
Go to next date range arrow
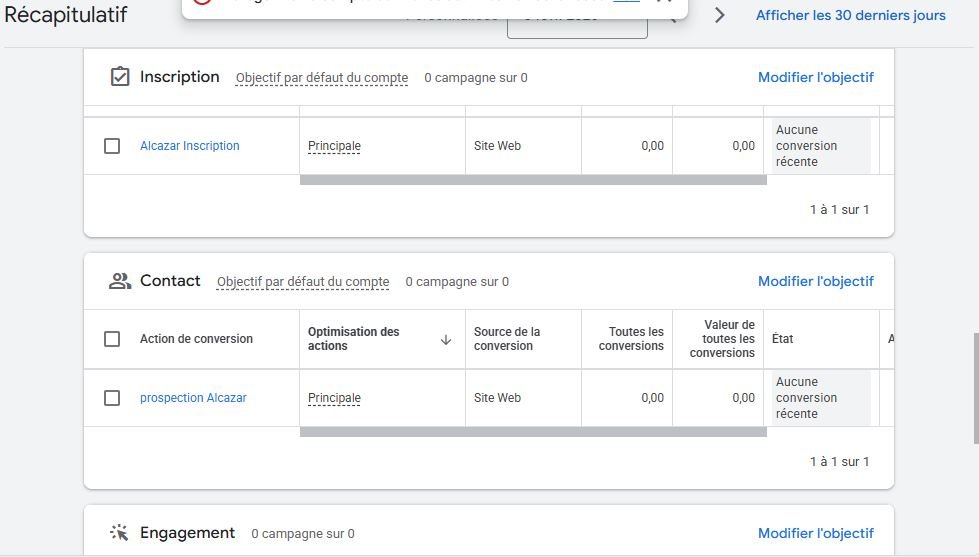(x=719, y=15)
